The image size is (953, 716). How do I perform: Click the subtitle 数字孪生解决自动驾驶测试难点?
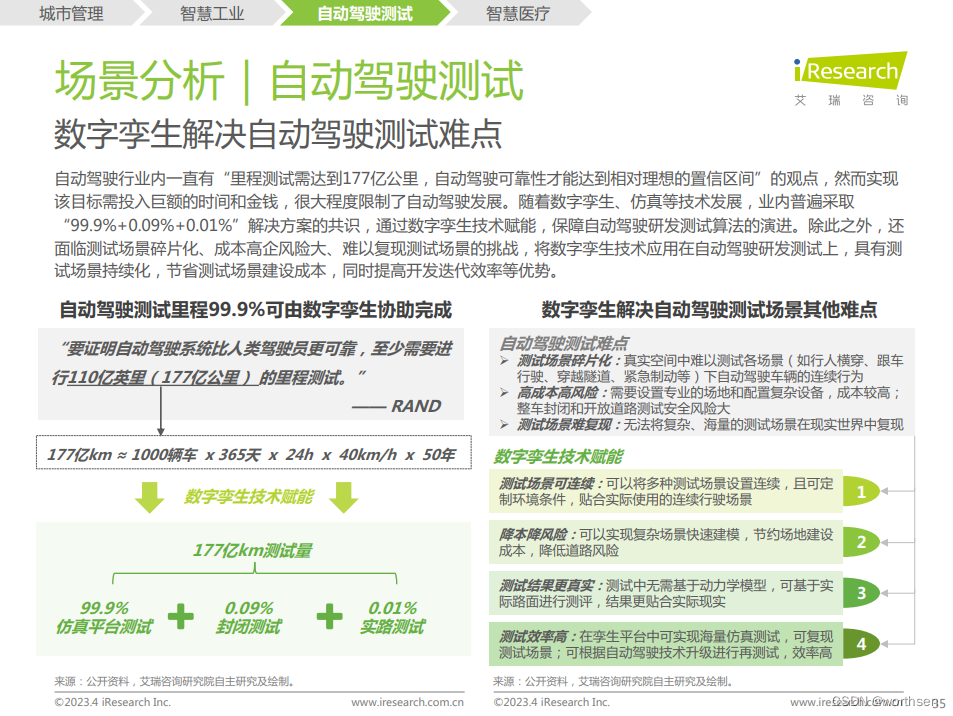(278, 134)
